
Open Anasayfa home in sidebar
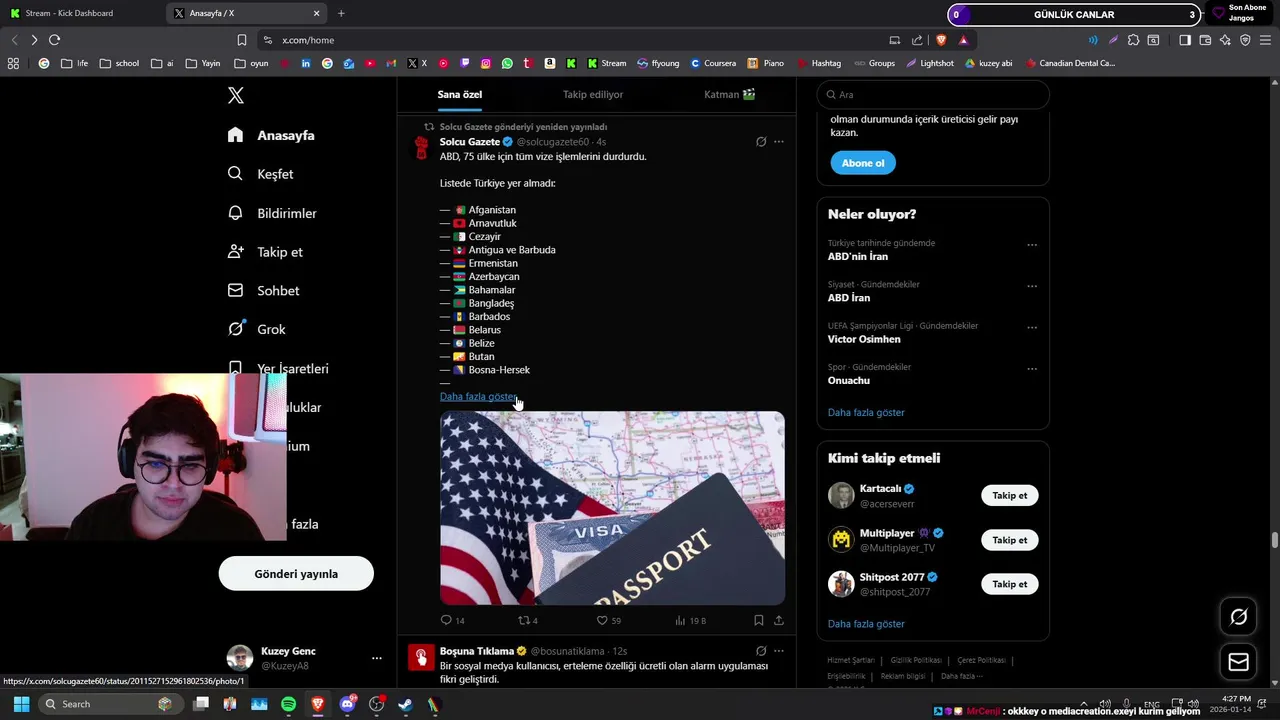point(271,135)
